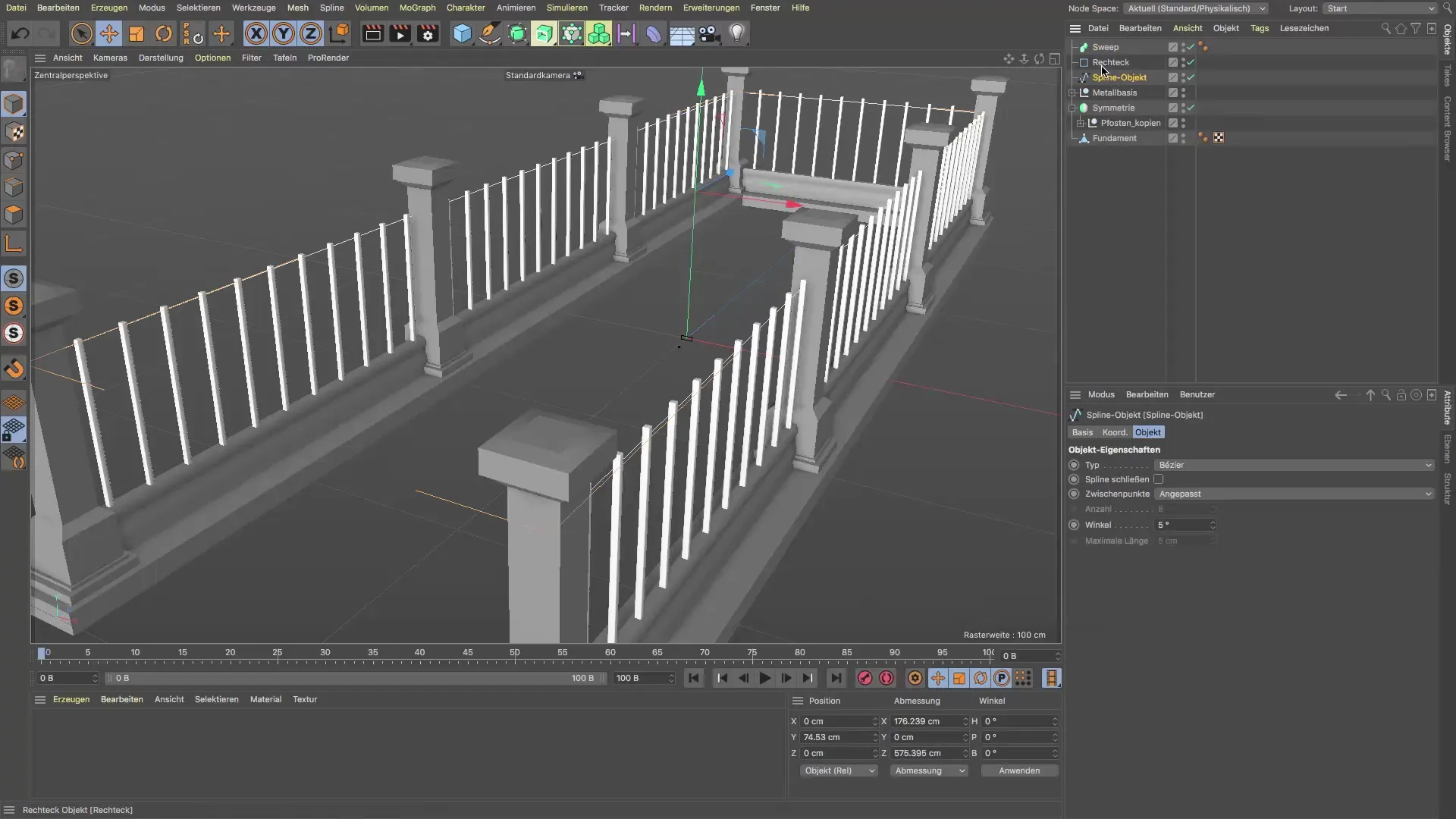Screen dimensions: 1456x819
Task: Click the Y position field 74.53 cm
Action: (x=839, y=737)
